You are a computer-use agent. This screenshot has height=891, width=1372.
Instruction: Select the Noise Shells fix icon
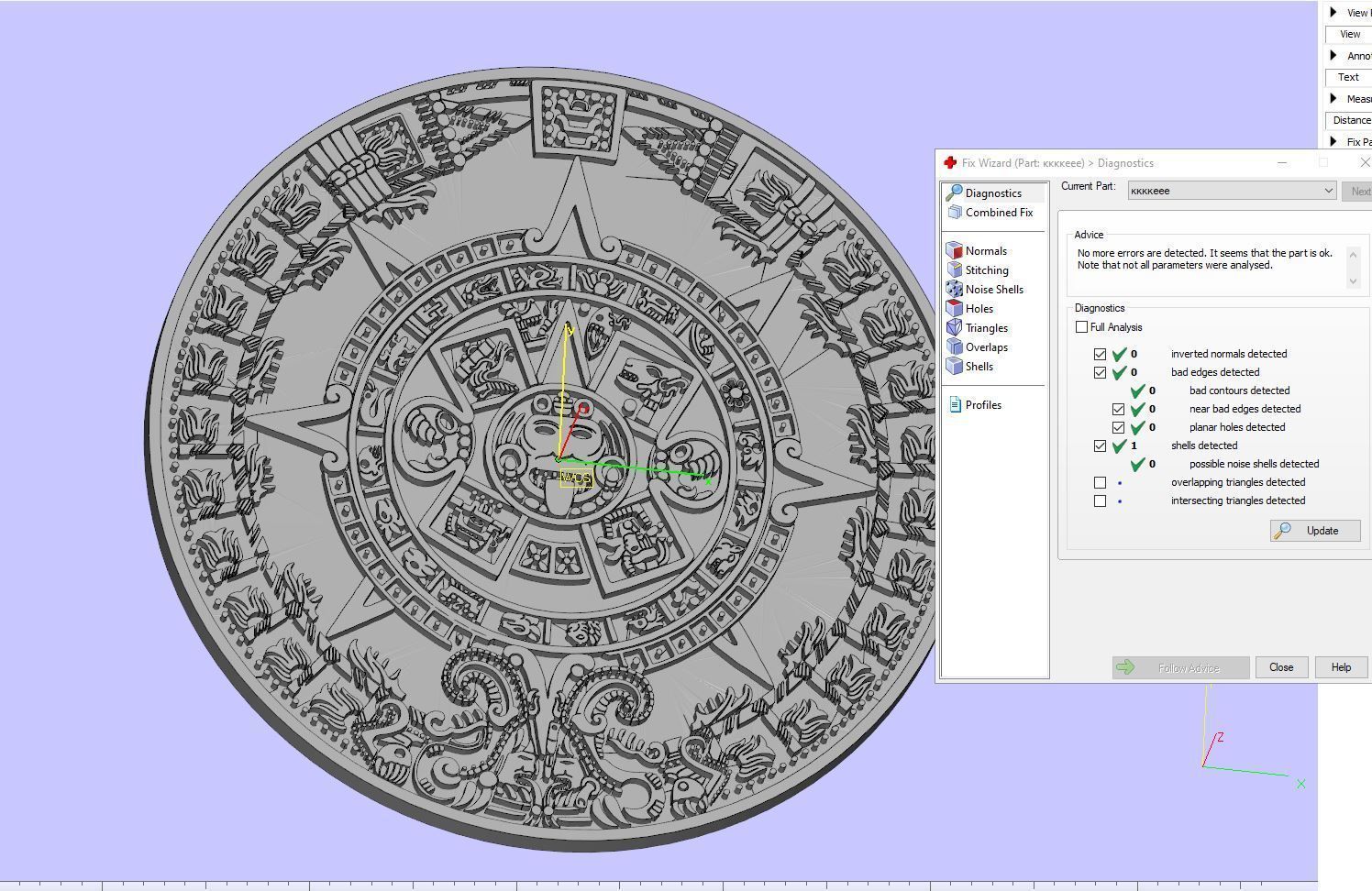pos(954,289)
